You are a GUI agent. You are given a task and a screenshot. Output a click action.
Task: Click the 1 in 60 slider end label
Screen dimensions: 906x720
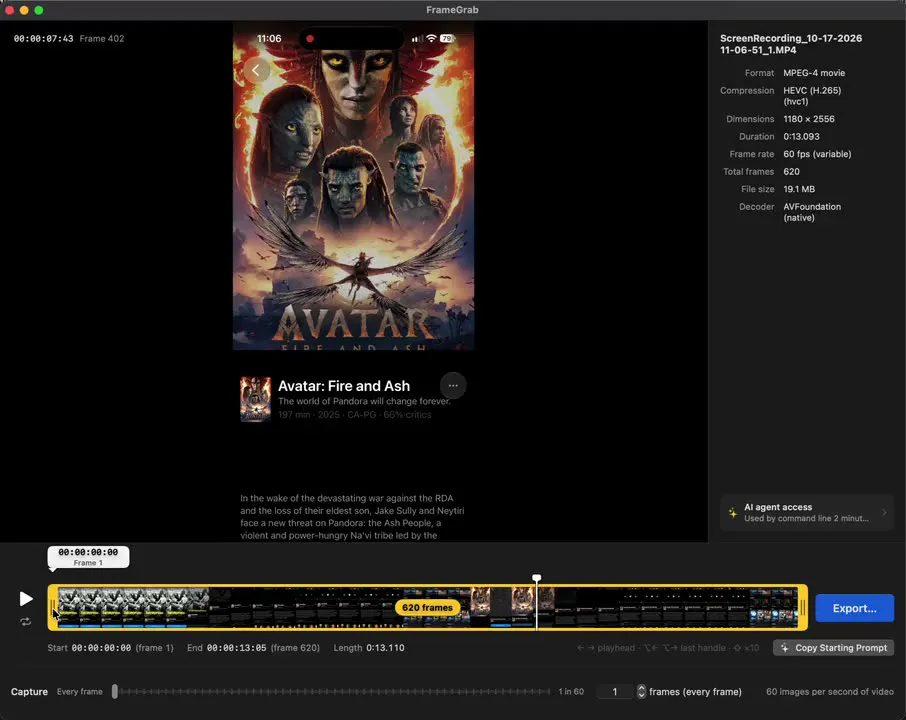[x=571, y=692]
